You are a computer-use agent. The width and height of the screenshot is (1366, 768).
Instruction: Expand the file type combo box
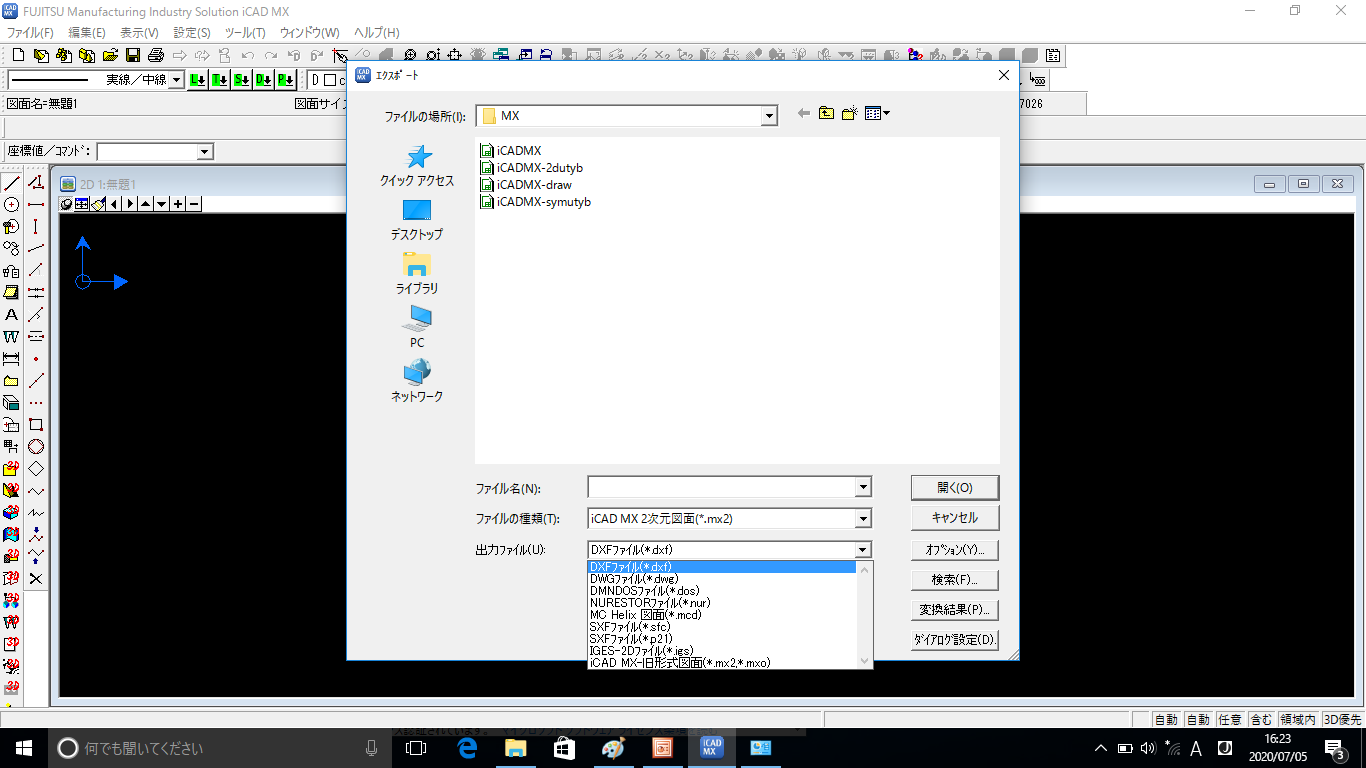pyautogui.click(x=863, y=518)
